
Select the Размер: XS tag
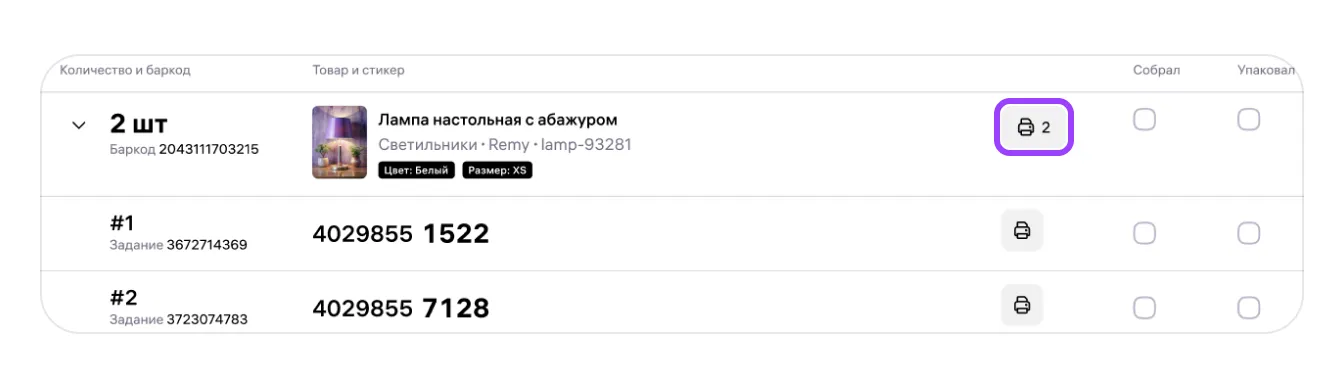(x=498, y=170)
